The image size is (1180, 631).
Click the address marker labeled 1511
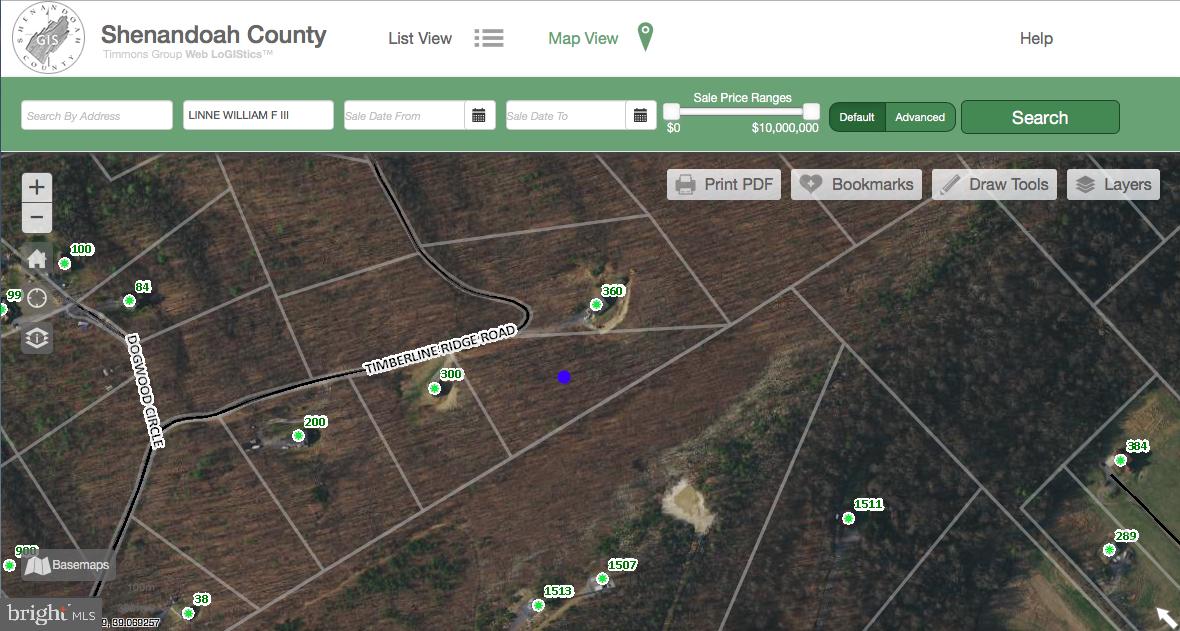(848, 518)
